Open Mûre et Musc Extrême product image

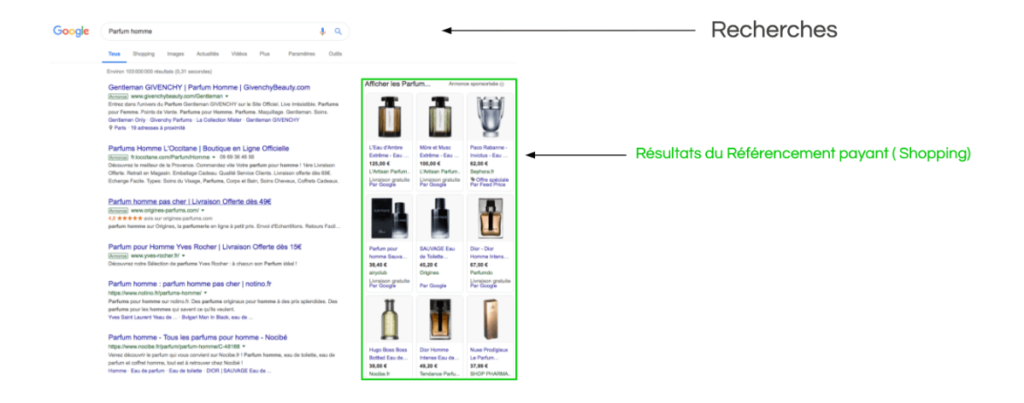[x=439, y=117]
